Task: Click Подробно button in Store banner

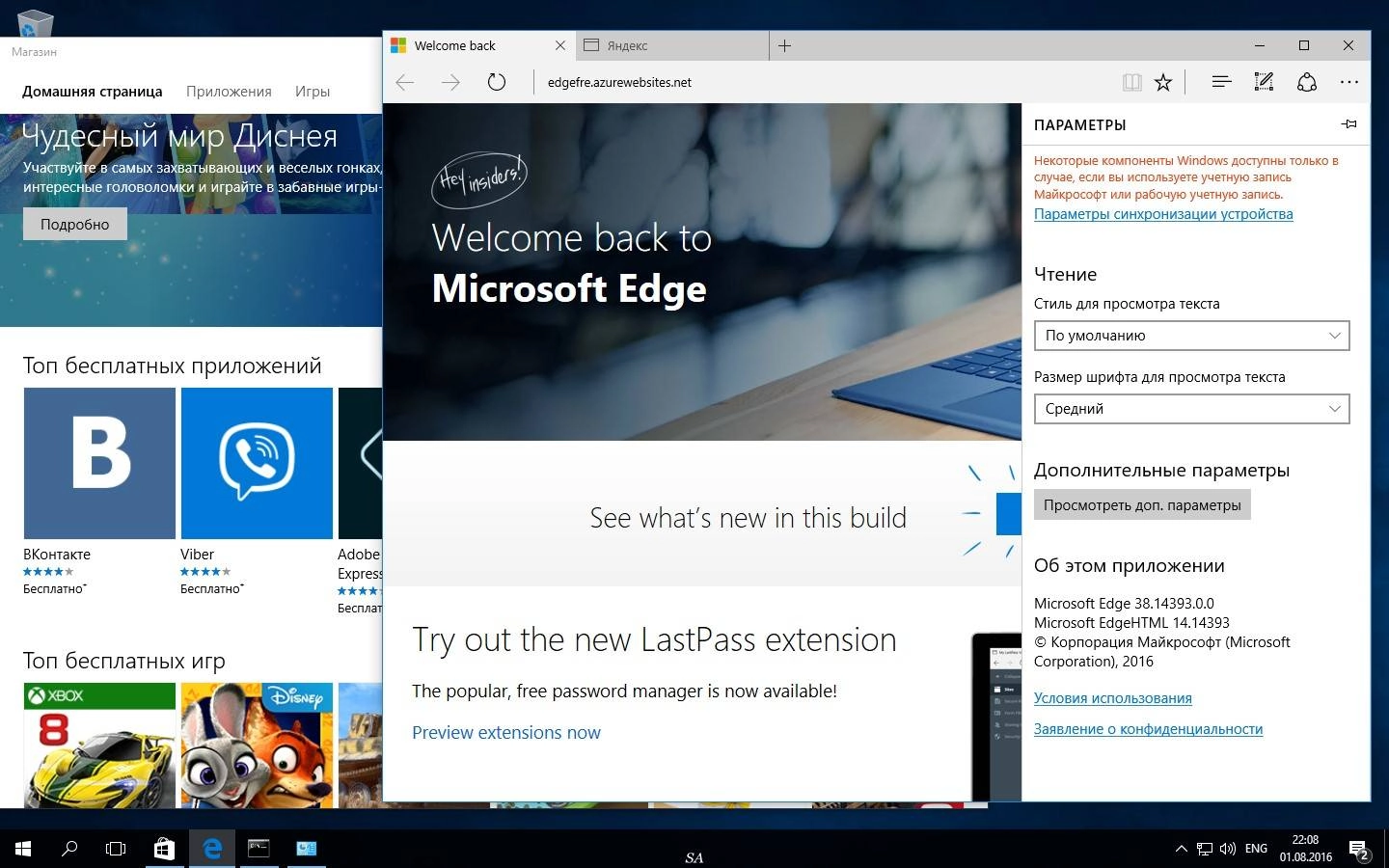Action: point(75,224)
